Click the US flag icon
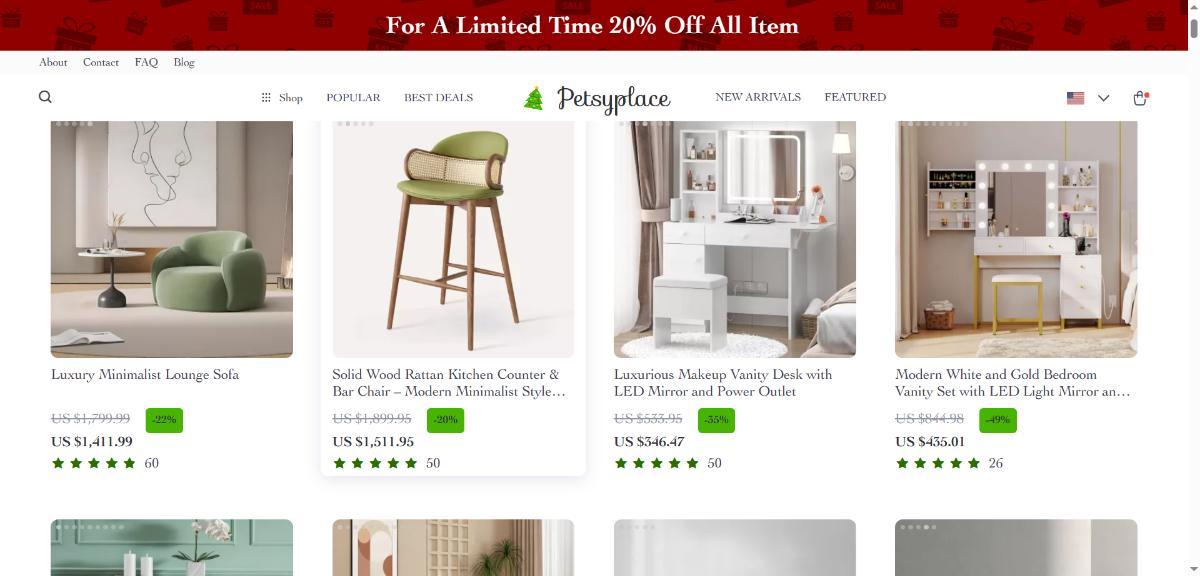The width and height of the screenshot is (1200, 576). 1075,98
